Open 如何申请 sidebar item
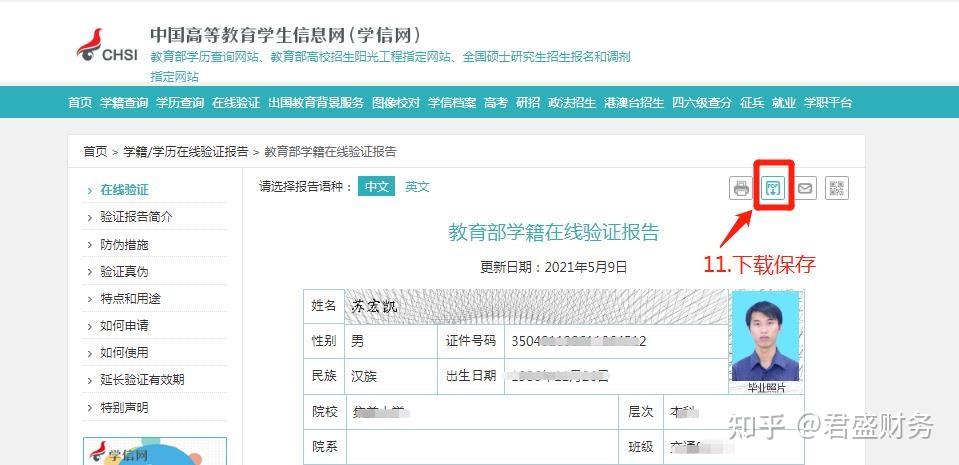959x465 pixels. pos(125,326)
